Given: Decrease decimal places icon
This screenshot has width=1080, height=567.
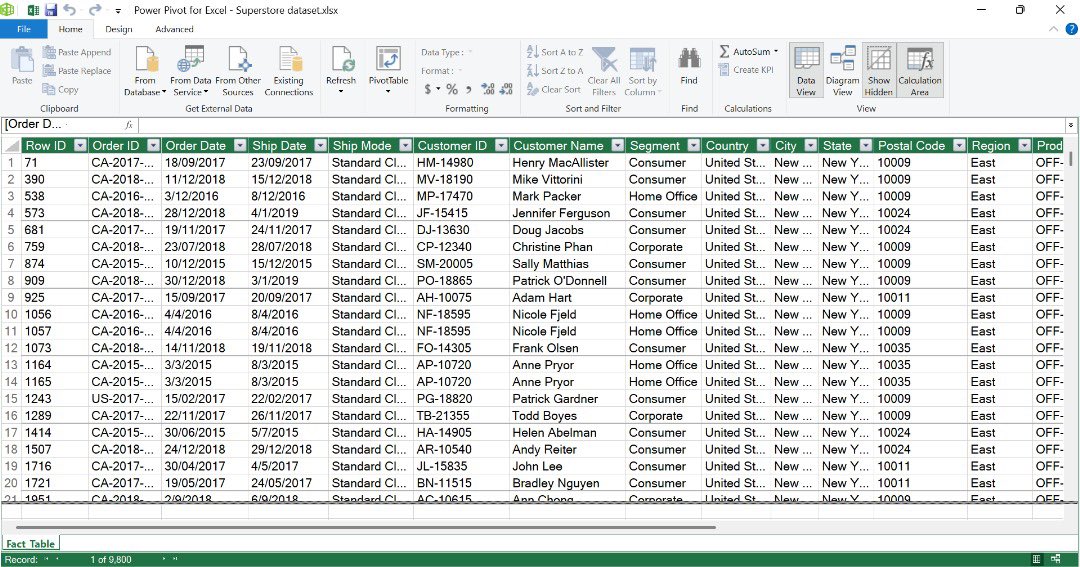Looking at the screenshot, I should pos(506,89).
